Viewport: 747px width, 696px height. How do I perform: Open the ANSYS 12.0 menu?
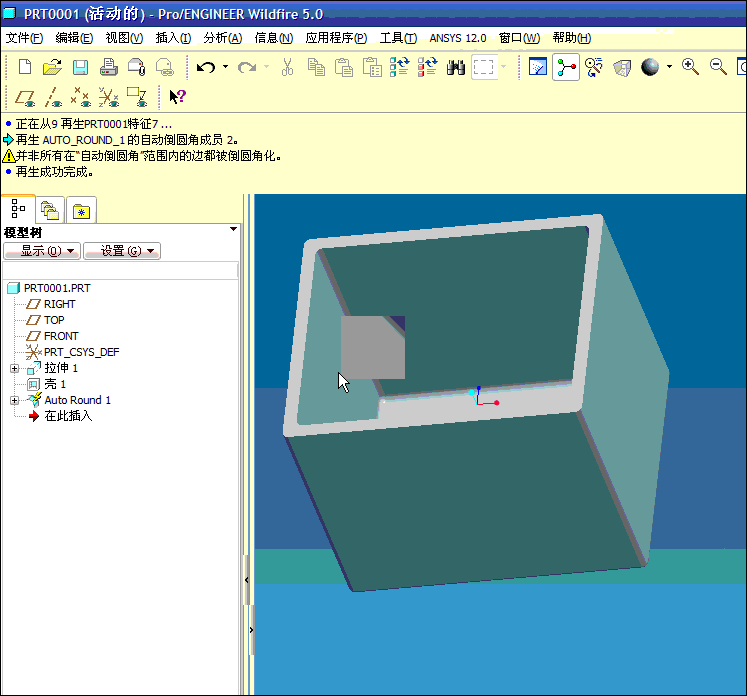[458, 38]
